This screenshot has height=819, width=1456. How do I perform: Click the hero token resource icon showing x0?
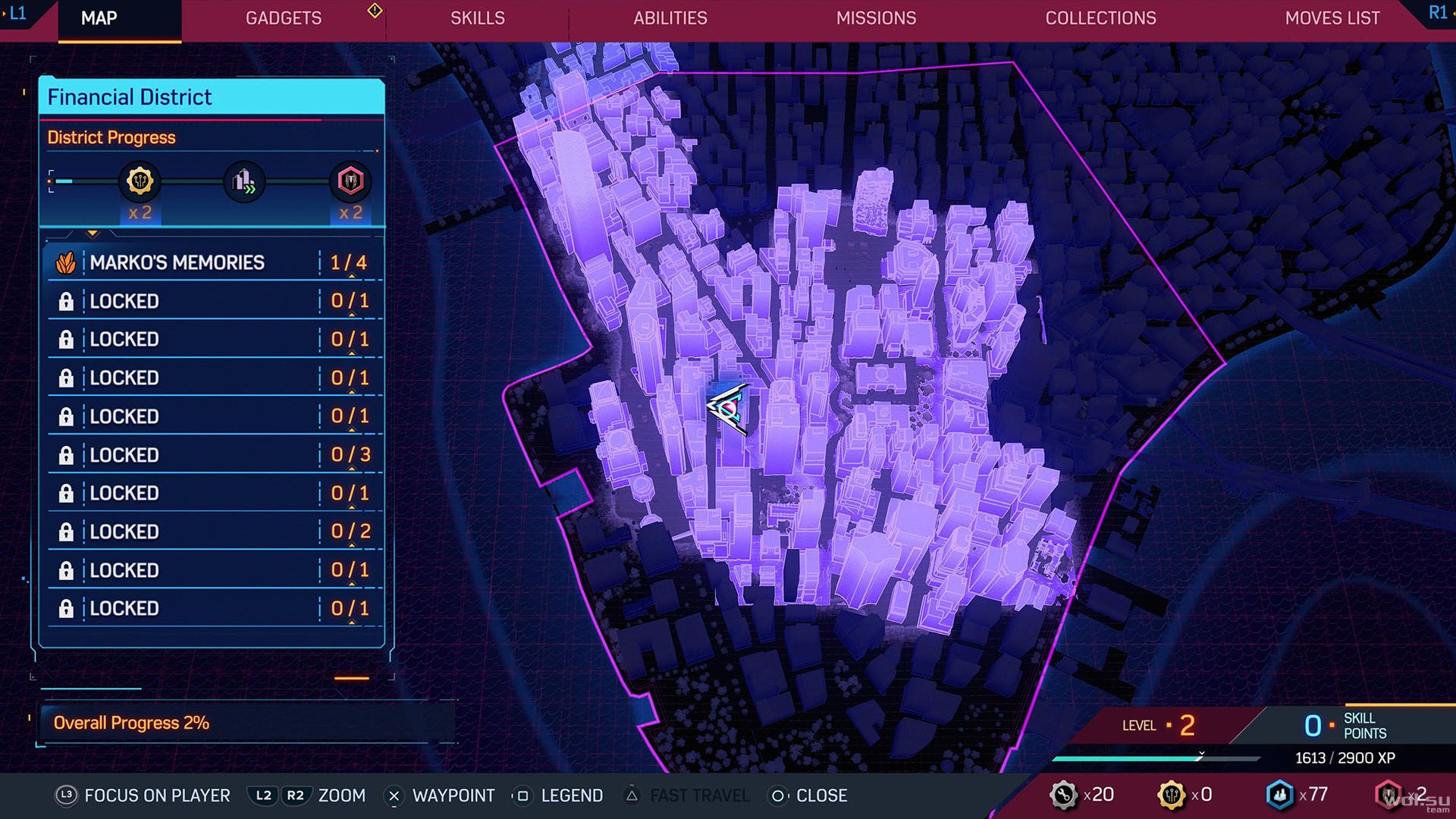(x=1172, y=795)
